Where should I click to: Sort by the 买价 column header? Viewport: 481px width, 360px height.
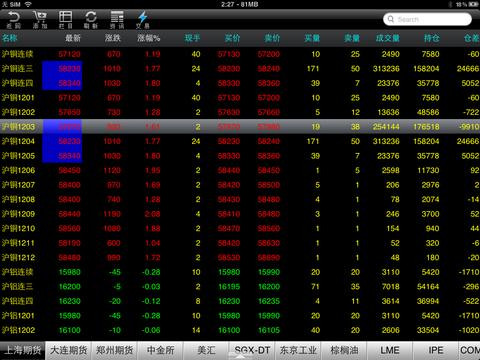[x=232, y=38]
